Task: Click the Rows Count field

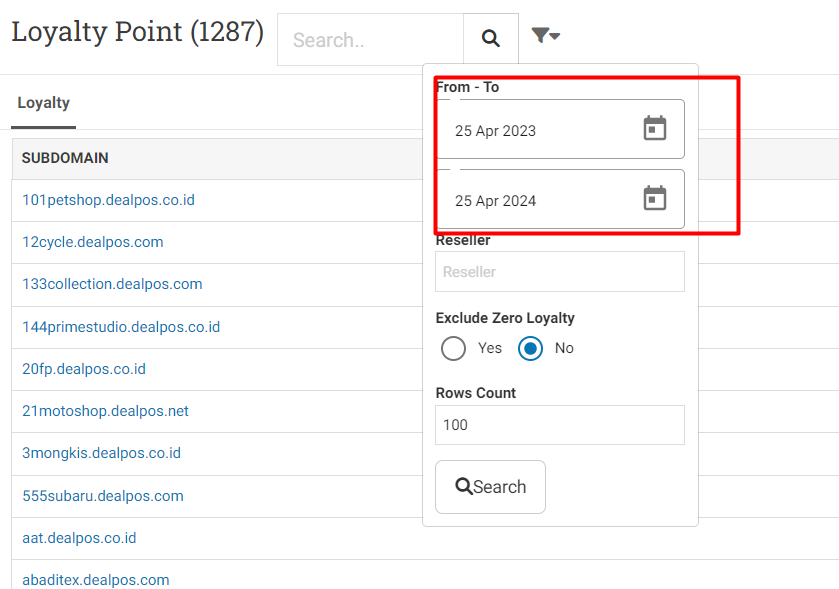Action: point(560,425)
